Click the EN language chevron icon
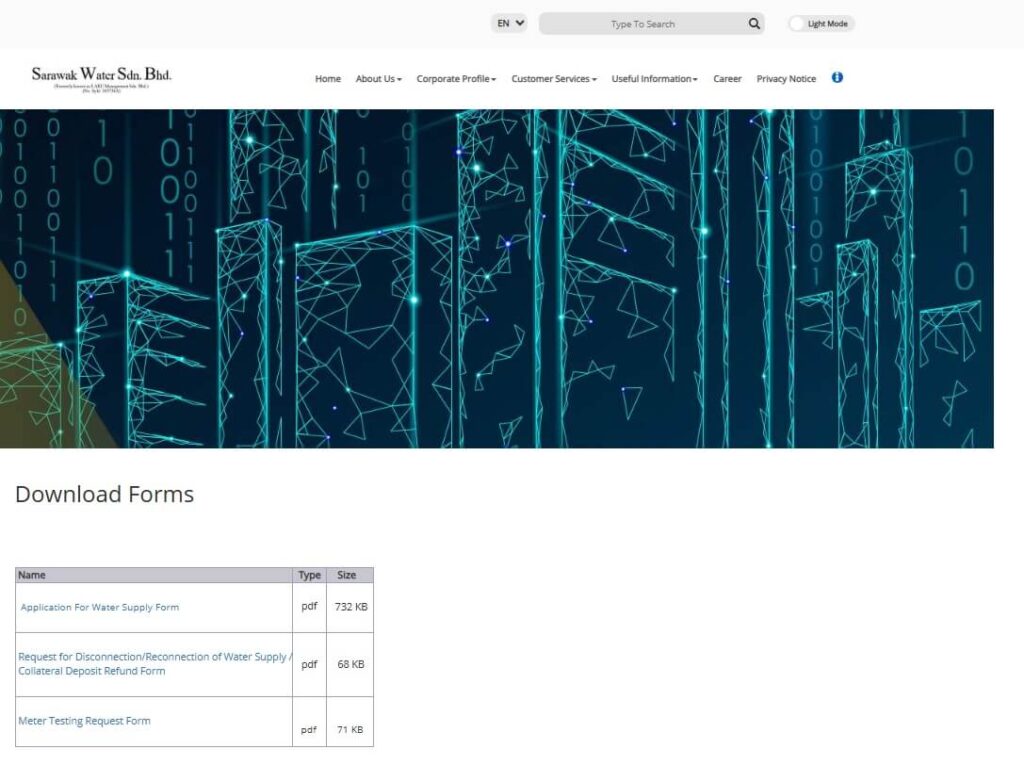This screenshot has width=1024, height=781. [x=519, y=23]
